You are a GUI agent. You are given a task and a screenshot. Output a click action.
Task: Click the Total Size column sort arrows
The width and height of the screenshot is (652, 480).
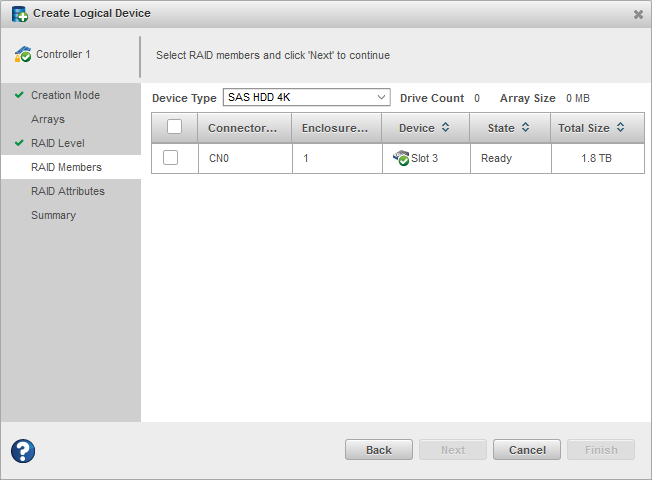point(620,128)
